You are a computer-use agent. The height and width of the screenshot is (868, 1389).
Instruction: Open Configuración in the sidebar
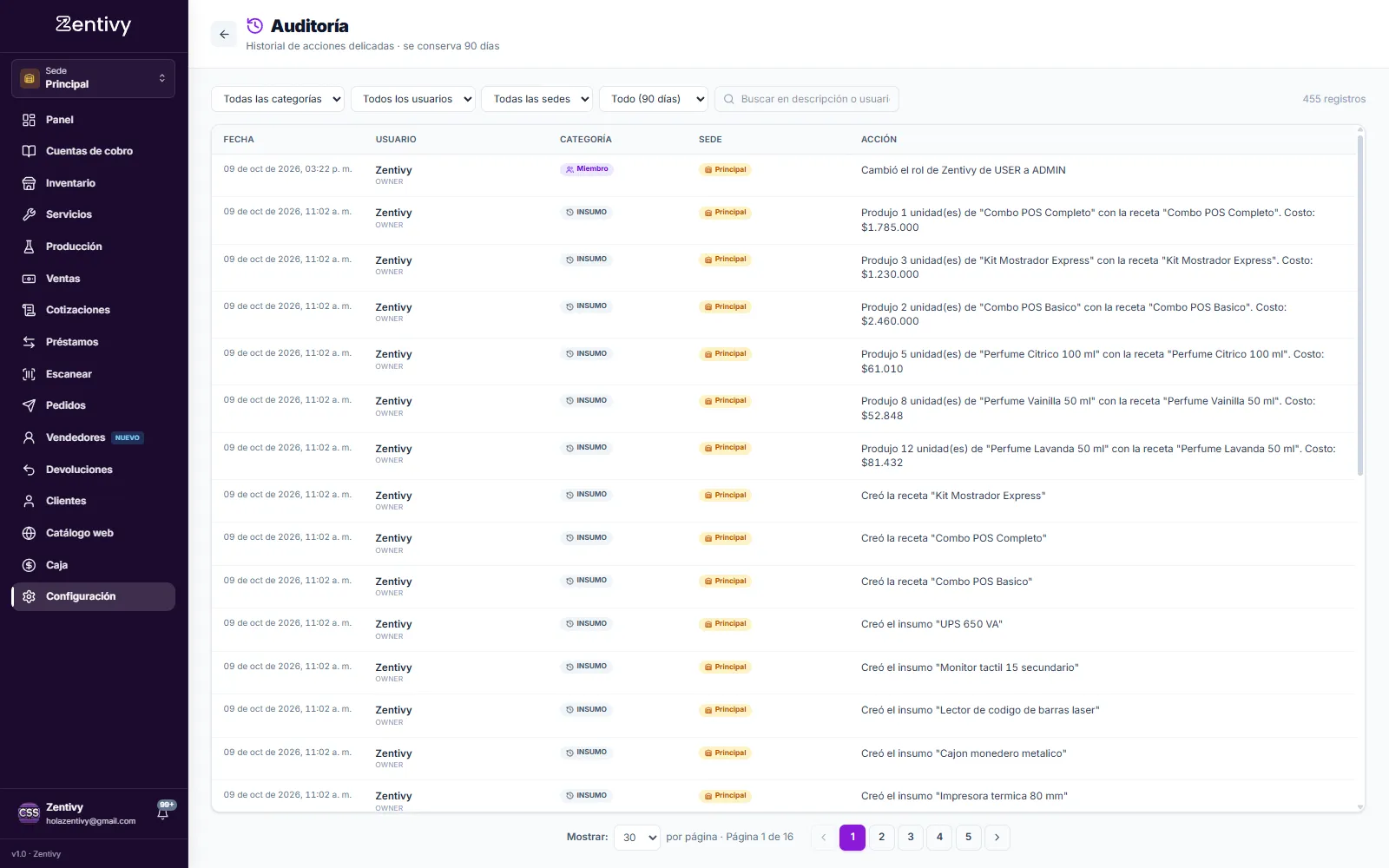(93, 596)
